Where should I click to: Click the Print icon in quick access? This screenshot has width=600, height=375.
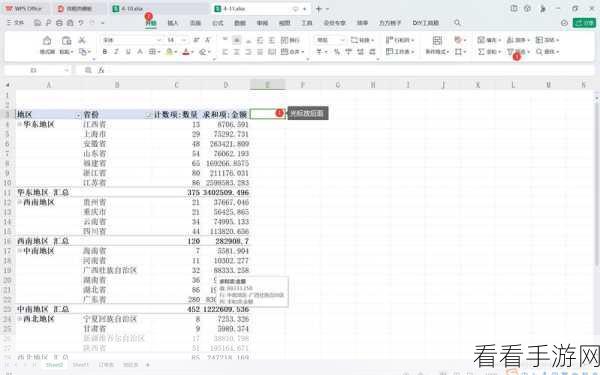click(x=59, y=23)
